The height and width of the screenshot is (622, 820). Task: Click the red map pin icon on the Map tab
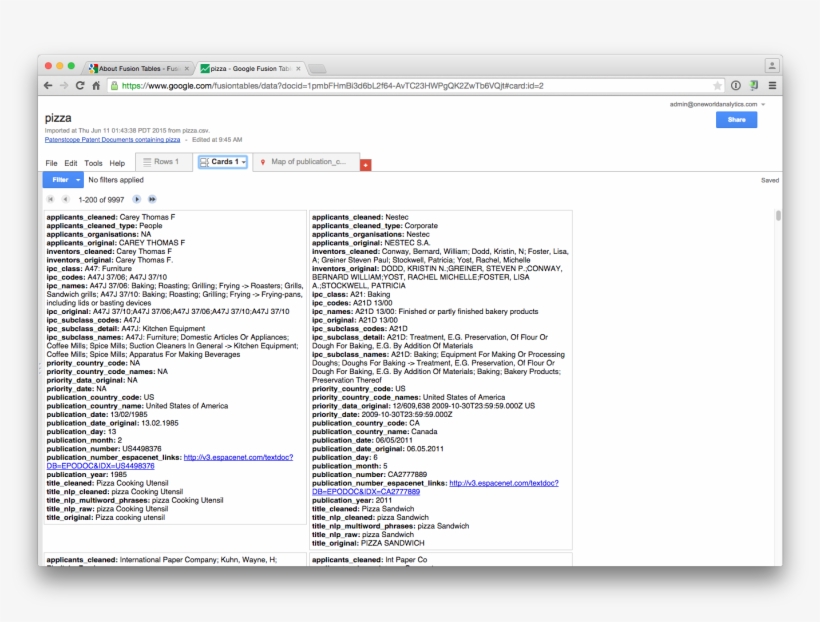click(262, 163)
